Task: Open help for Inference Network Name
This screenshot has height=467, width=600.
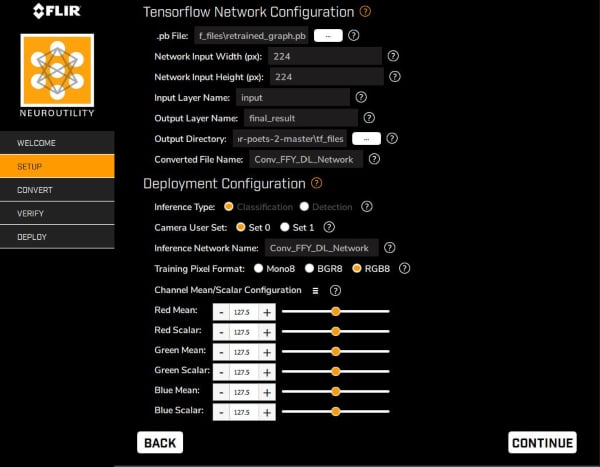Action: (x=390, y=248)
